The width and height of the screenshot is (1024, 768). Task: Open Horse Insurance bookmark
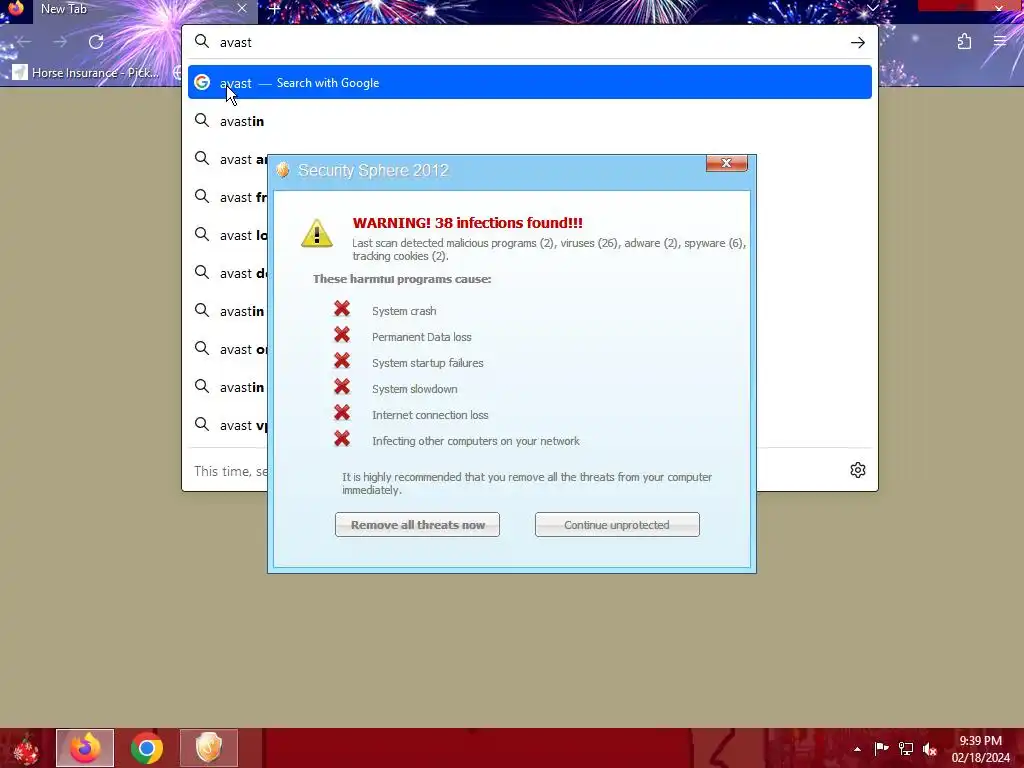tap(86, 72)
